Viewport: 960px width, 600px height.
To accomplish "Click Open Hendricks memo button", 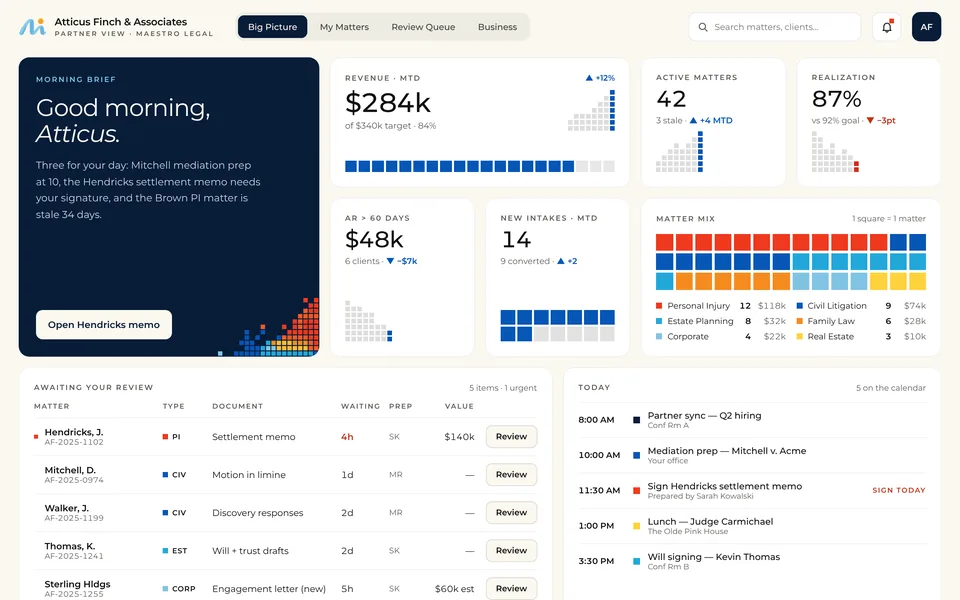I will tap(104, 324).
